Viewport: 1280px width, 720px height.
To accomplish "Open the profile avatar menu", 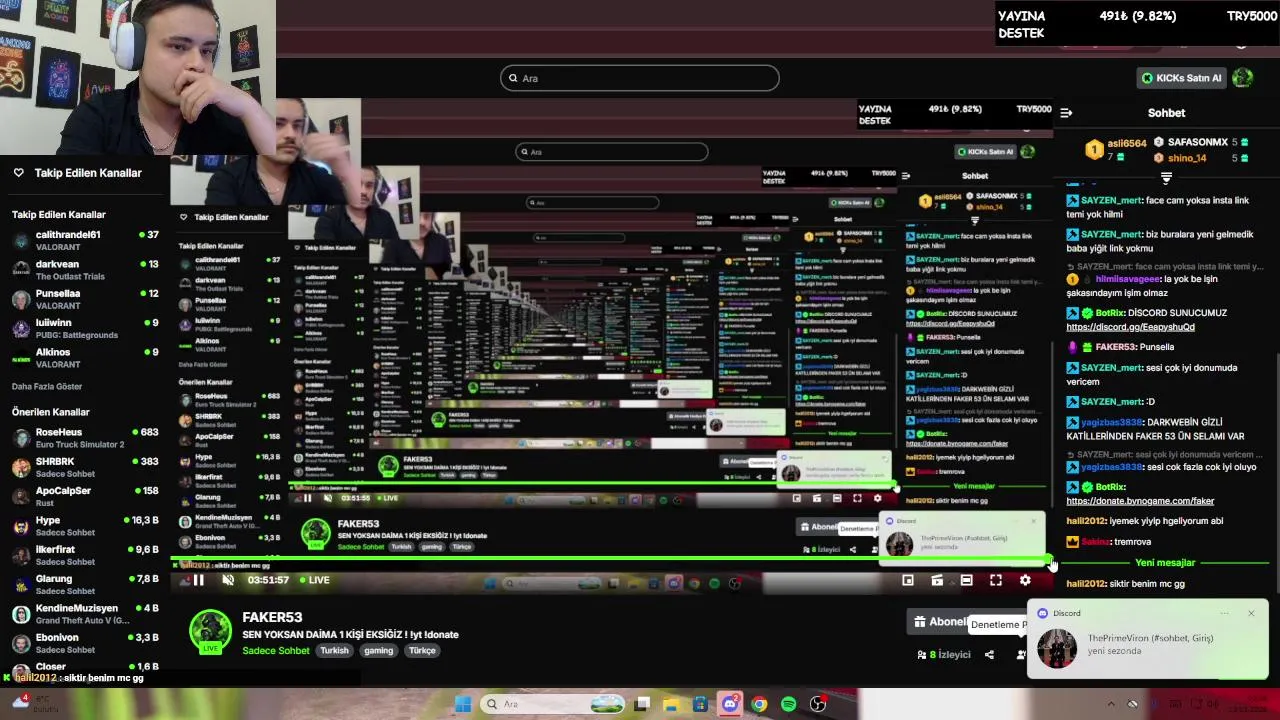I will pos(1243,77).
